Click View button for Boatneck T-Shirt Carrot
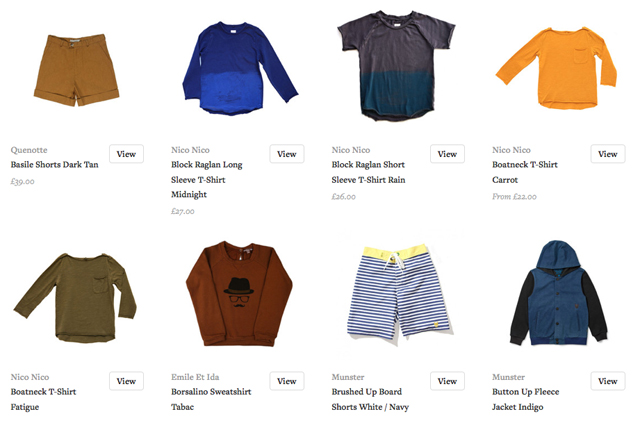This screenshot has width=640, height=423. pos(608,154)
